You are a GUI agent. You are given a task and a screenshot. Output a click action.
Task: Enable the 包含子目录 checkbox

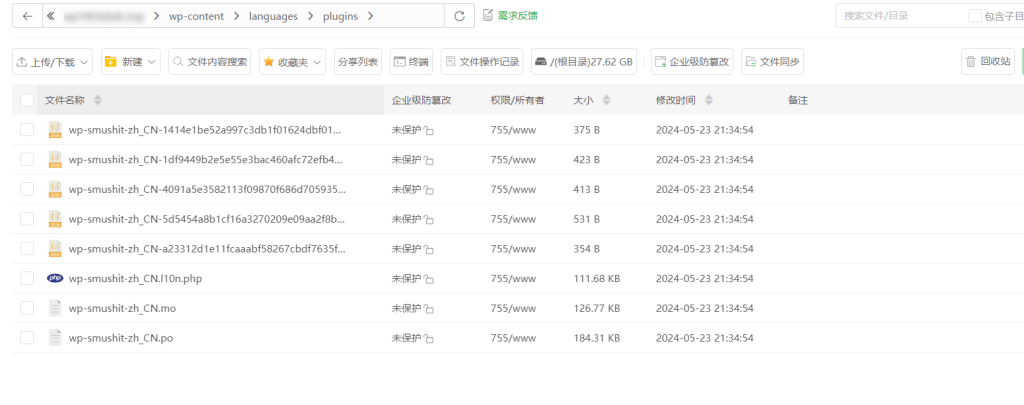(975, 16)
